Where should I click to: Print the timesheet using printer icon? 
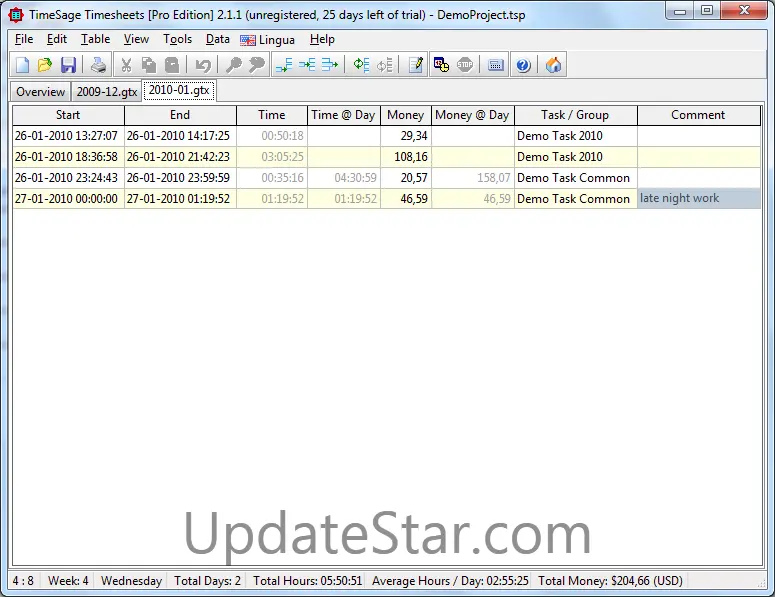(98, 65)
